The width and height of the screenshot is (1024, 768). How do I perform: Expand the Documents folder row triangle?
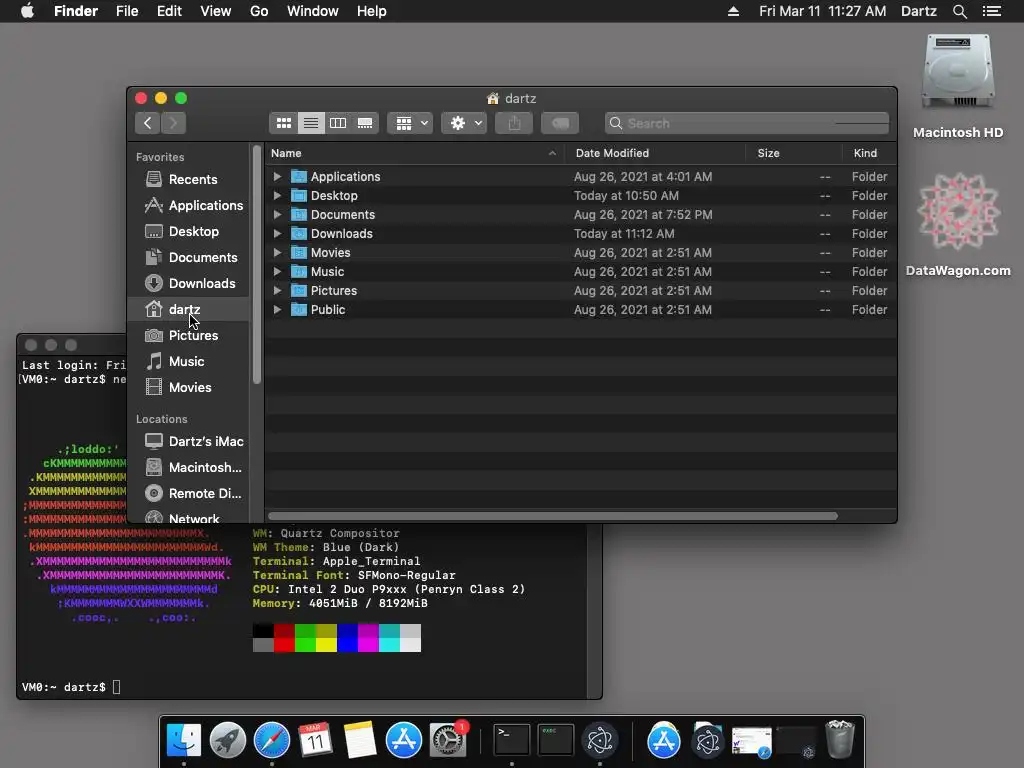coord(277,214)
